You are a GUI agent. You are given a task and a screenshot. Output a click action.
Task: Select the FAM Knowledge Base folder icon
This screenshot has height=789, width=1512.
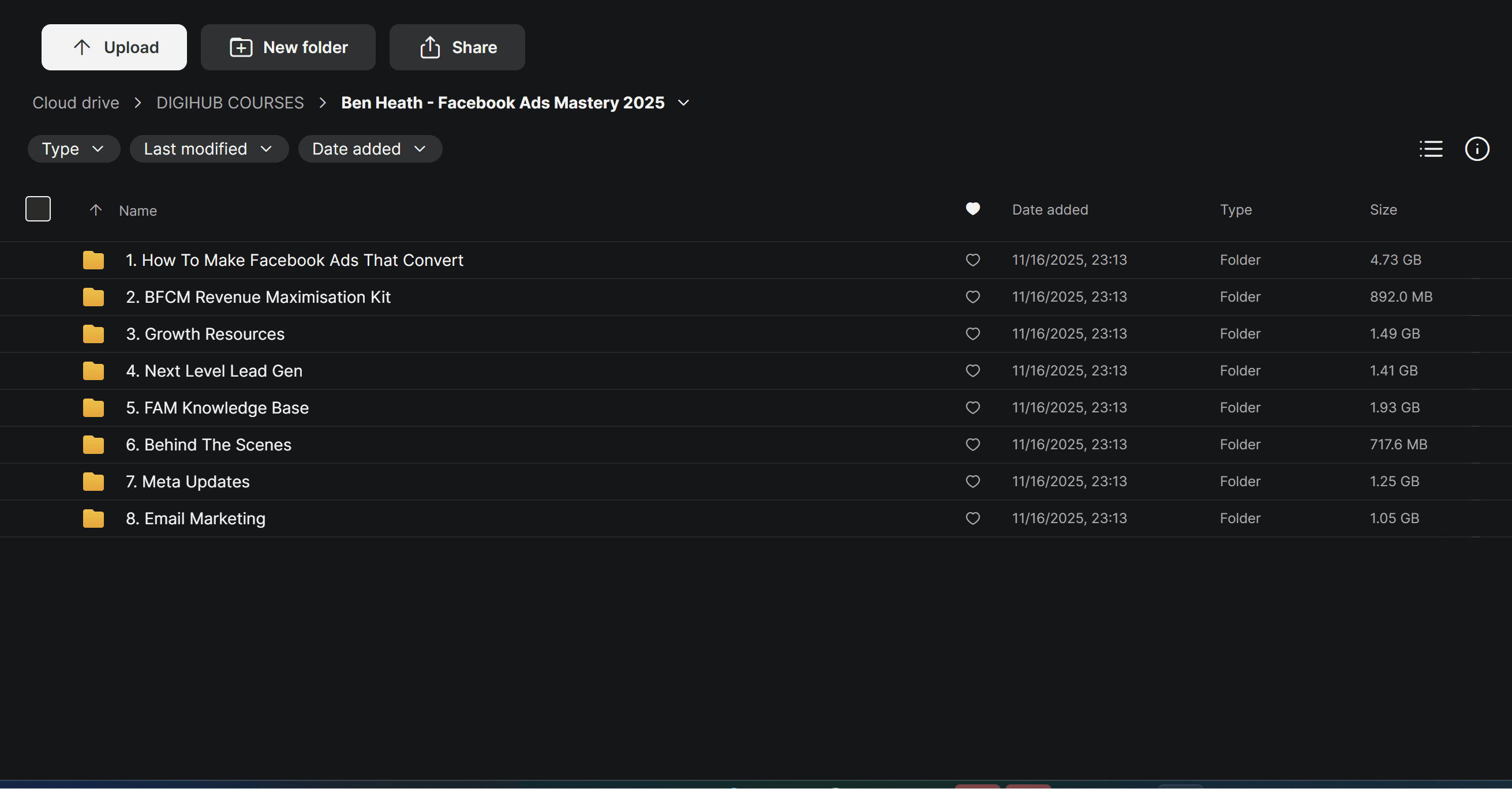[x=93, y=408]
